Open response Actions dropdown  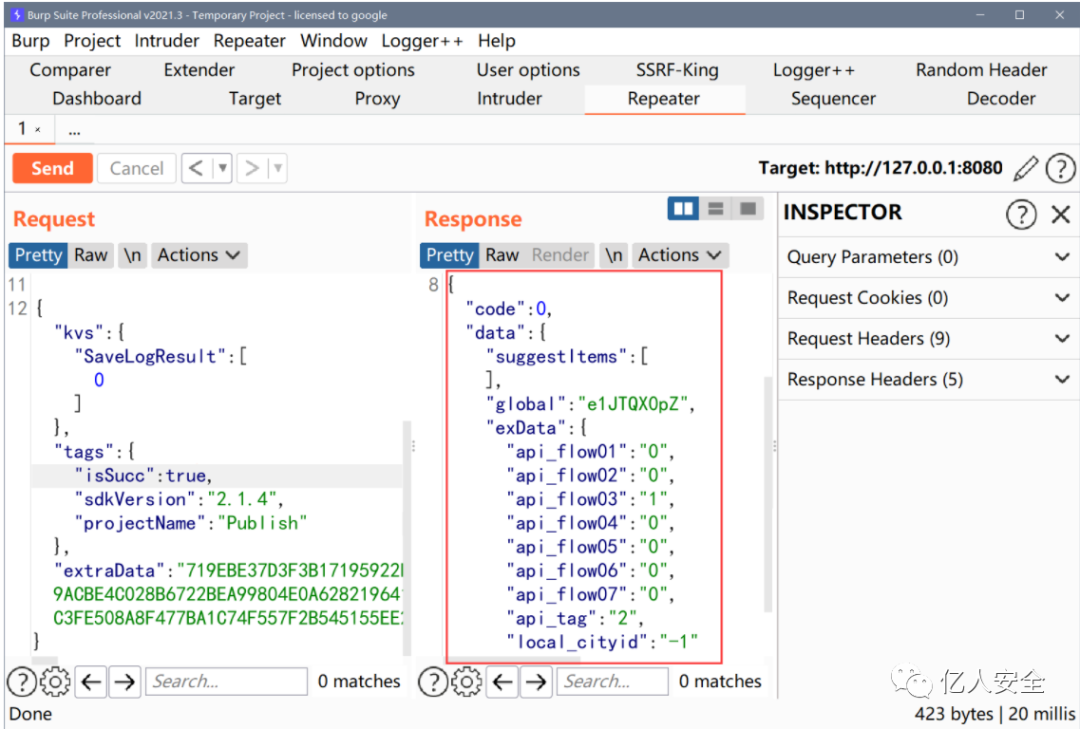(680, 255)
